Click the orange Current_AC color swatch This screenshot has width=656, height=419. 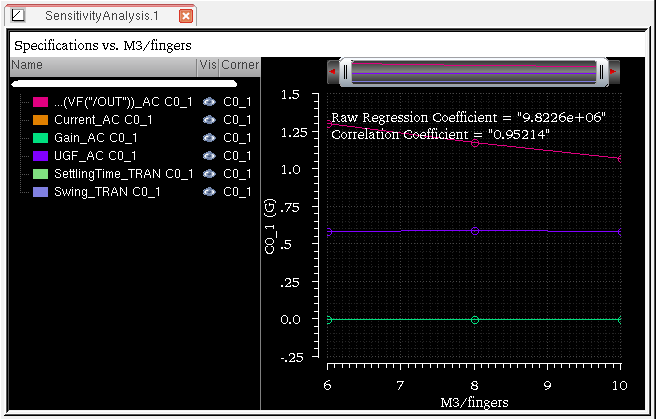41,120
